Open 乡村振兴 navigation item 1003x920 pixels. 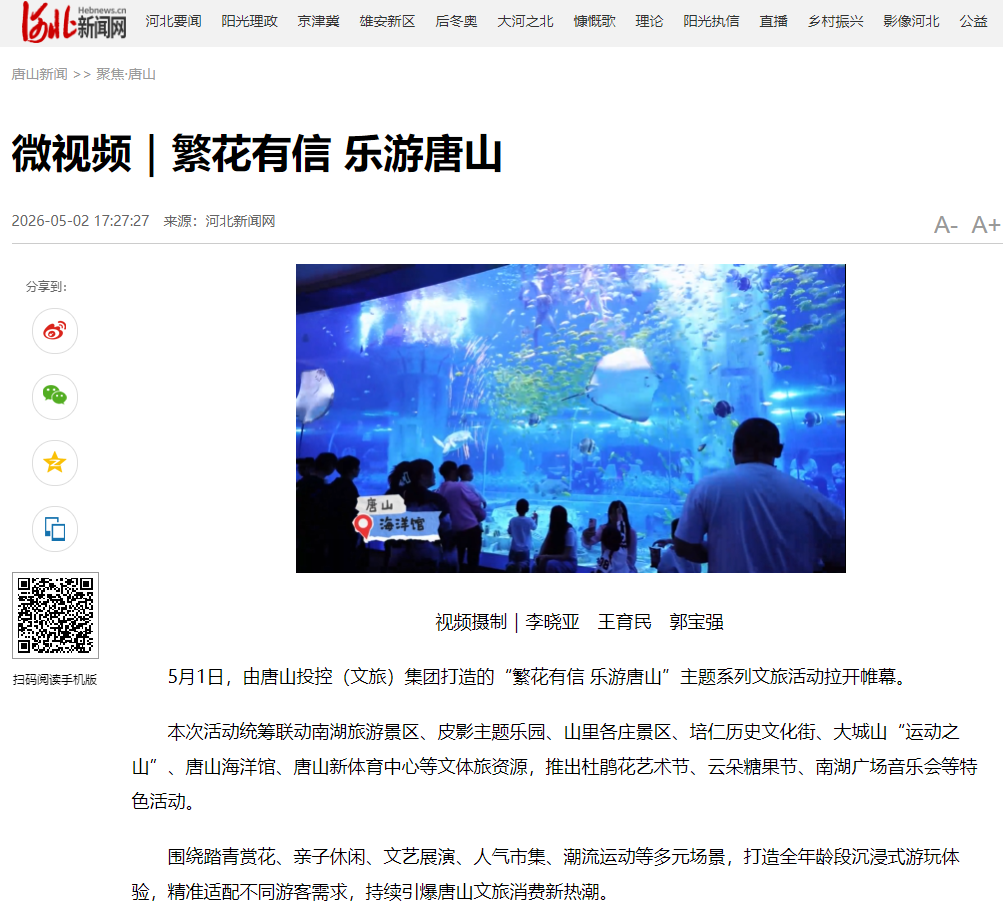[835, 22]
